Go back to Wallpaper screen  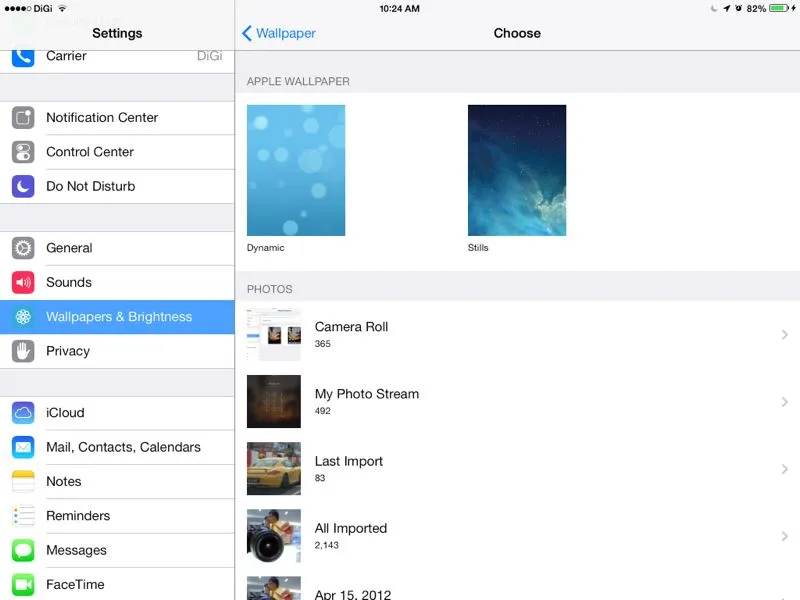(x=279, y=33)
